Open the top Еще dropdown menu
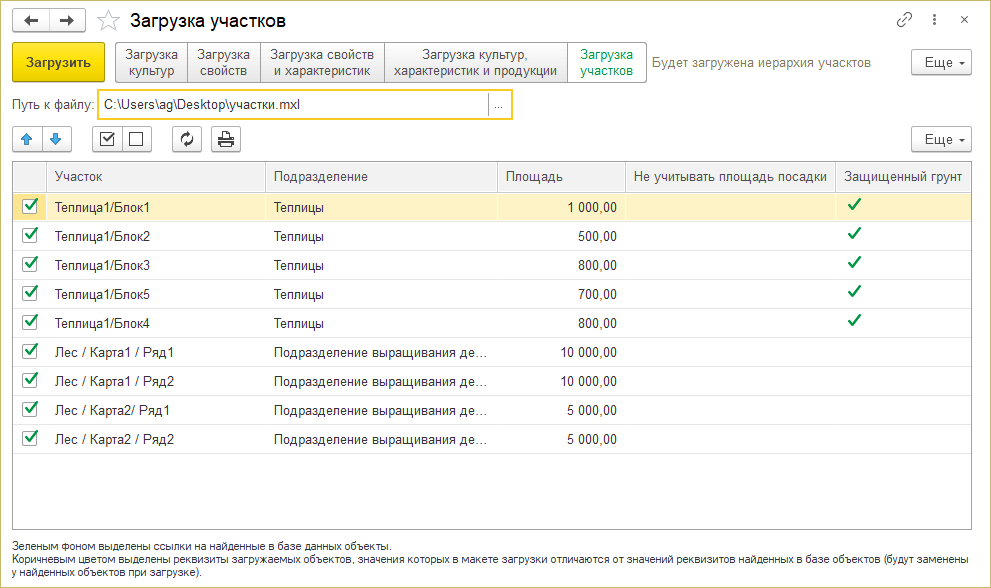The image size is (991, 588). pos(941,62)
